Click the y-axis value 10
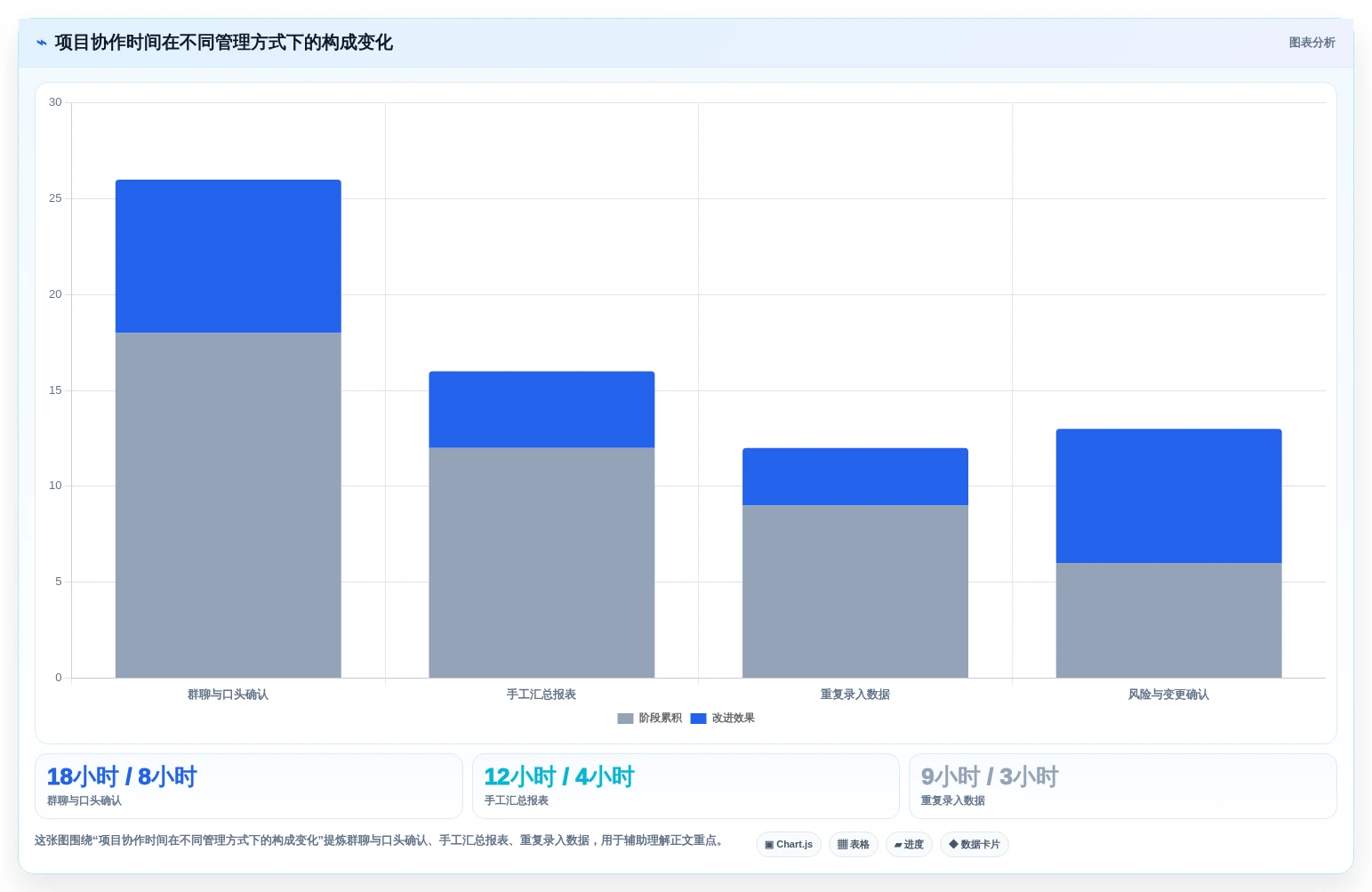Screen dimensions: 1372x892 55,486
